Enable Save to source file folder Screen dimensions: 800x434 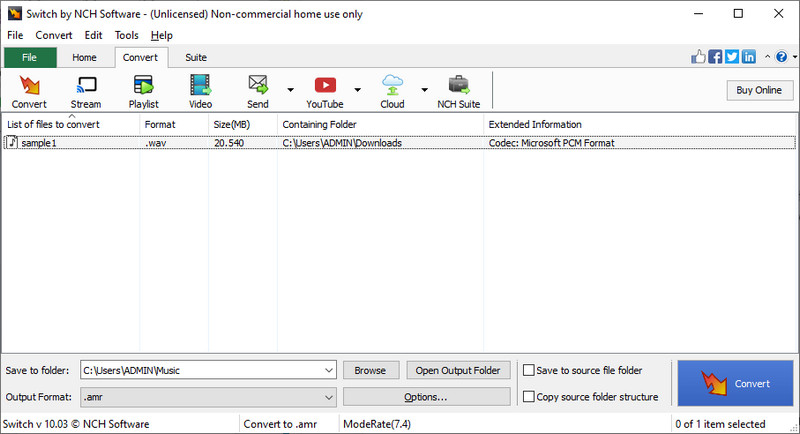[529, 370]
